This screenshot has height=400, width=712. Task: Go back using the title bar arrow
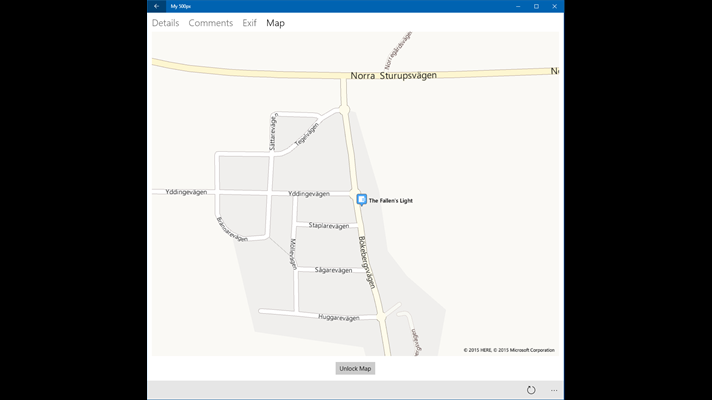[156, 6]
